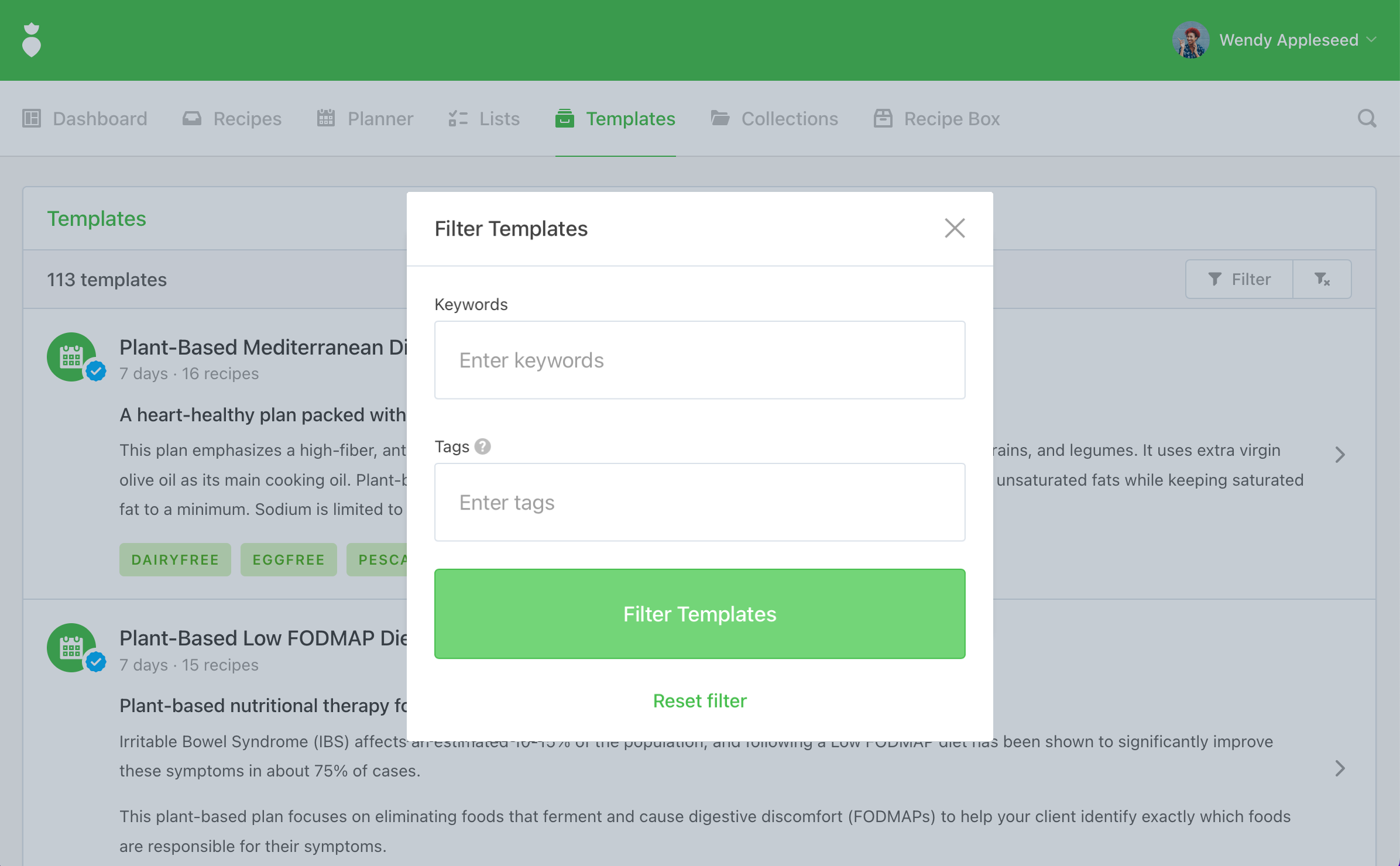Open the Planner tab
Screen dimensions: 1400x866
(x=365, y=119)
